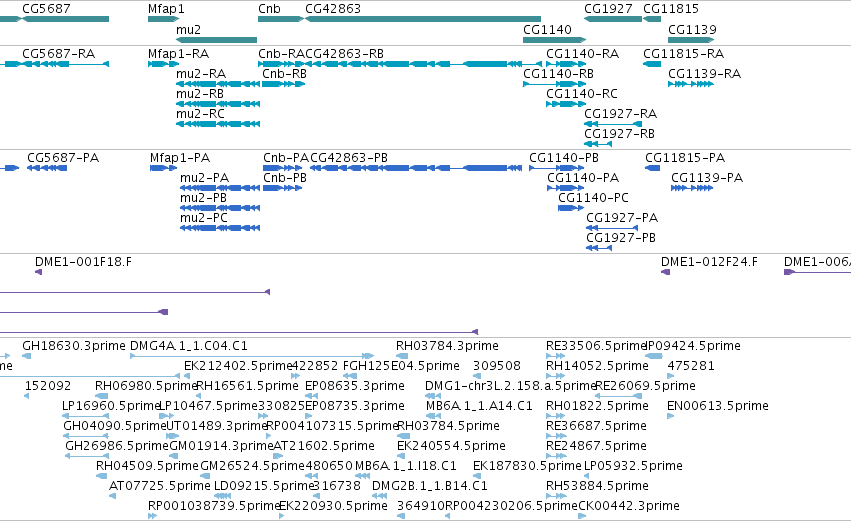Click the EN00613.5prime EST label

point(717,406)
